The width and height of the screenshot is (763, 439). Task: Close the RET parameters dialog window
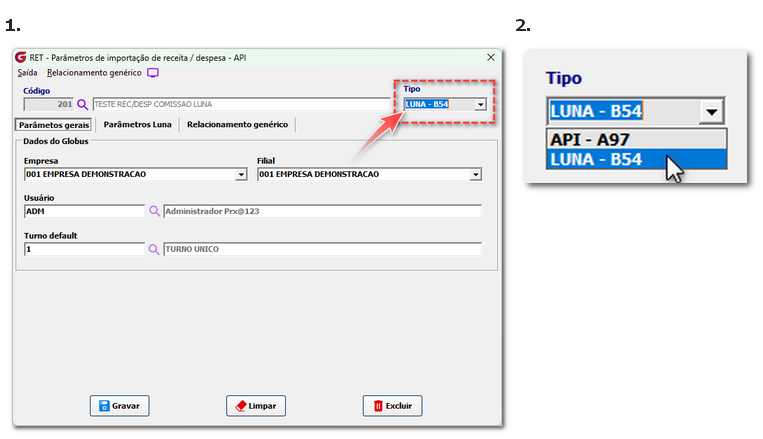(490, 57)
